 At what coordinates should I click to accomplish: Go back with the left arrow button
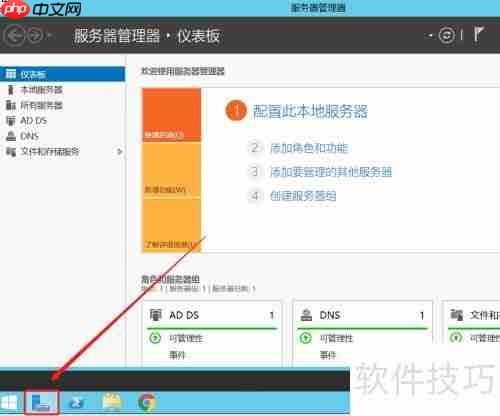(x=14, y=35)
